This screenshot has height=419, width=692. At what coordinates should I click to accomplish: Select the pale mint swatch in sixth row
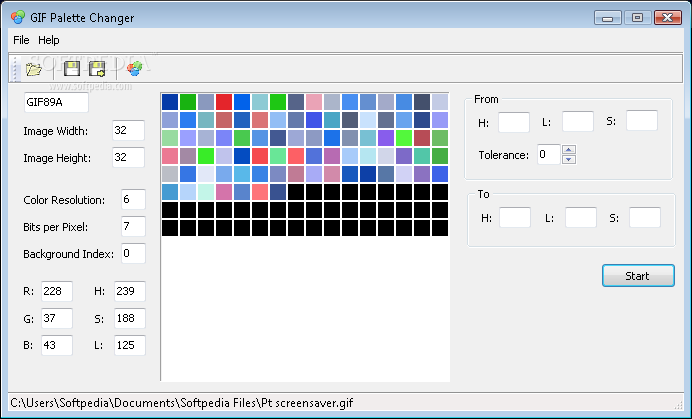[206, 192]
